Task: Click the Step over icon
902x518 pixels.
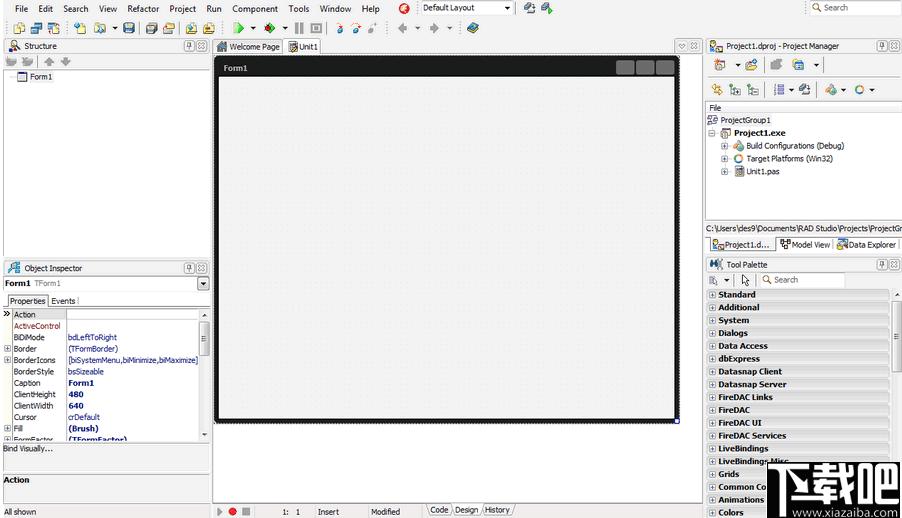Action: (356, 28)
